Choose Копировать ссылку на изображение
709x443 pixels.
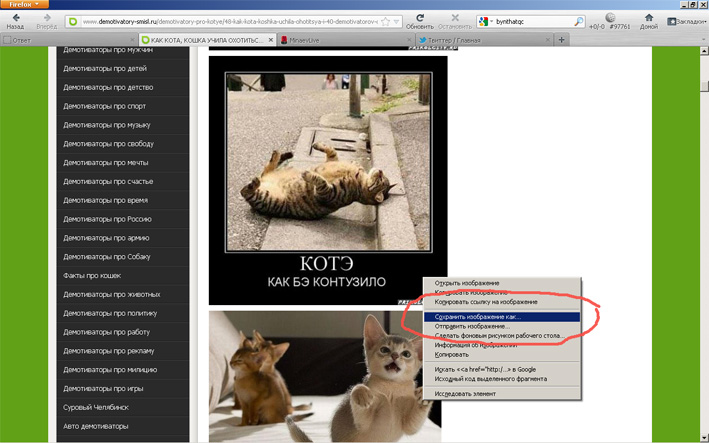coord(502,302)
